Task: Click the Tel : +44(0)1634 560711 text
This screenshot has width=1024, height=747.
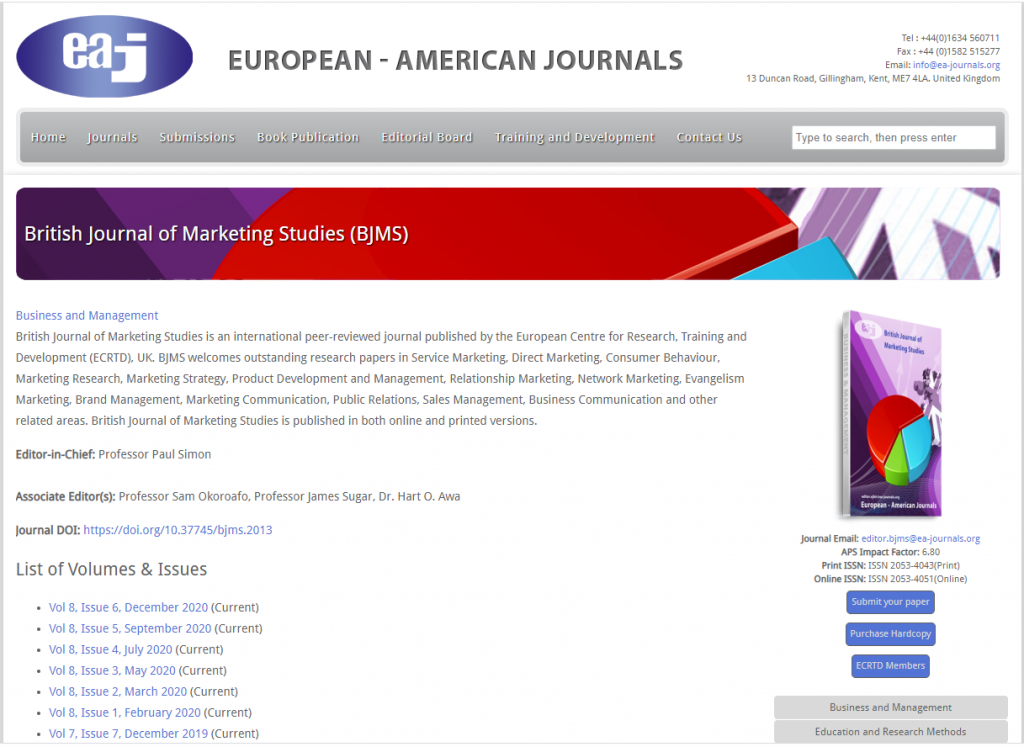Action: pyautogui.click(x=950, y=38)
